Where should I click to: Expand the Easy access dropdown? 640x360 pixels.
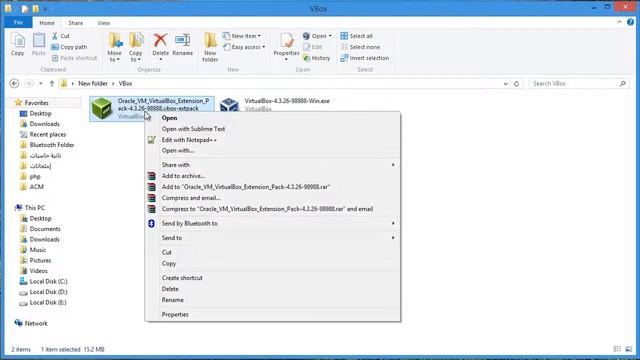point(264,47)
